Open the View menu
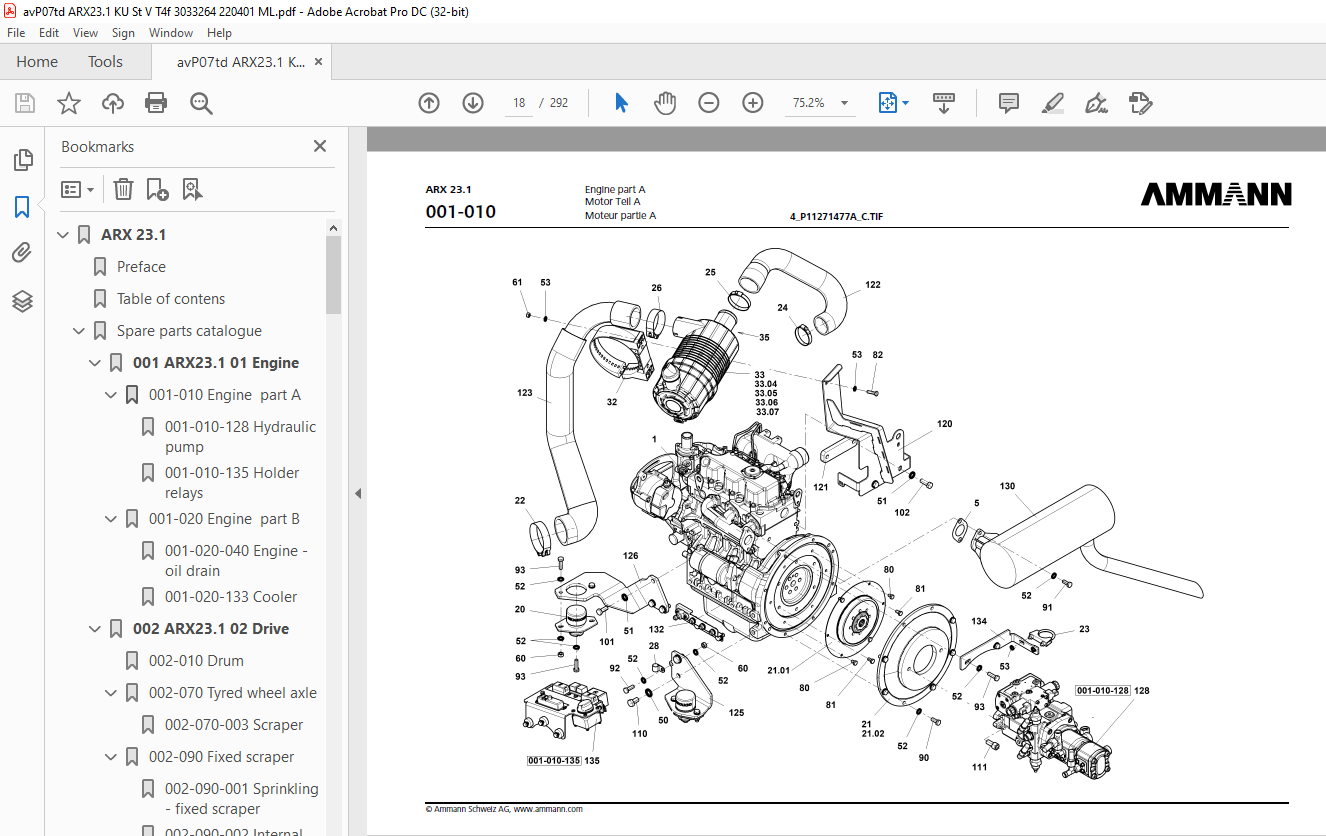Image resolution: width=1326 pixels, height=836 pixels. pyautogui.click(x=85, y=33)
